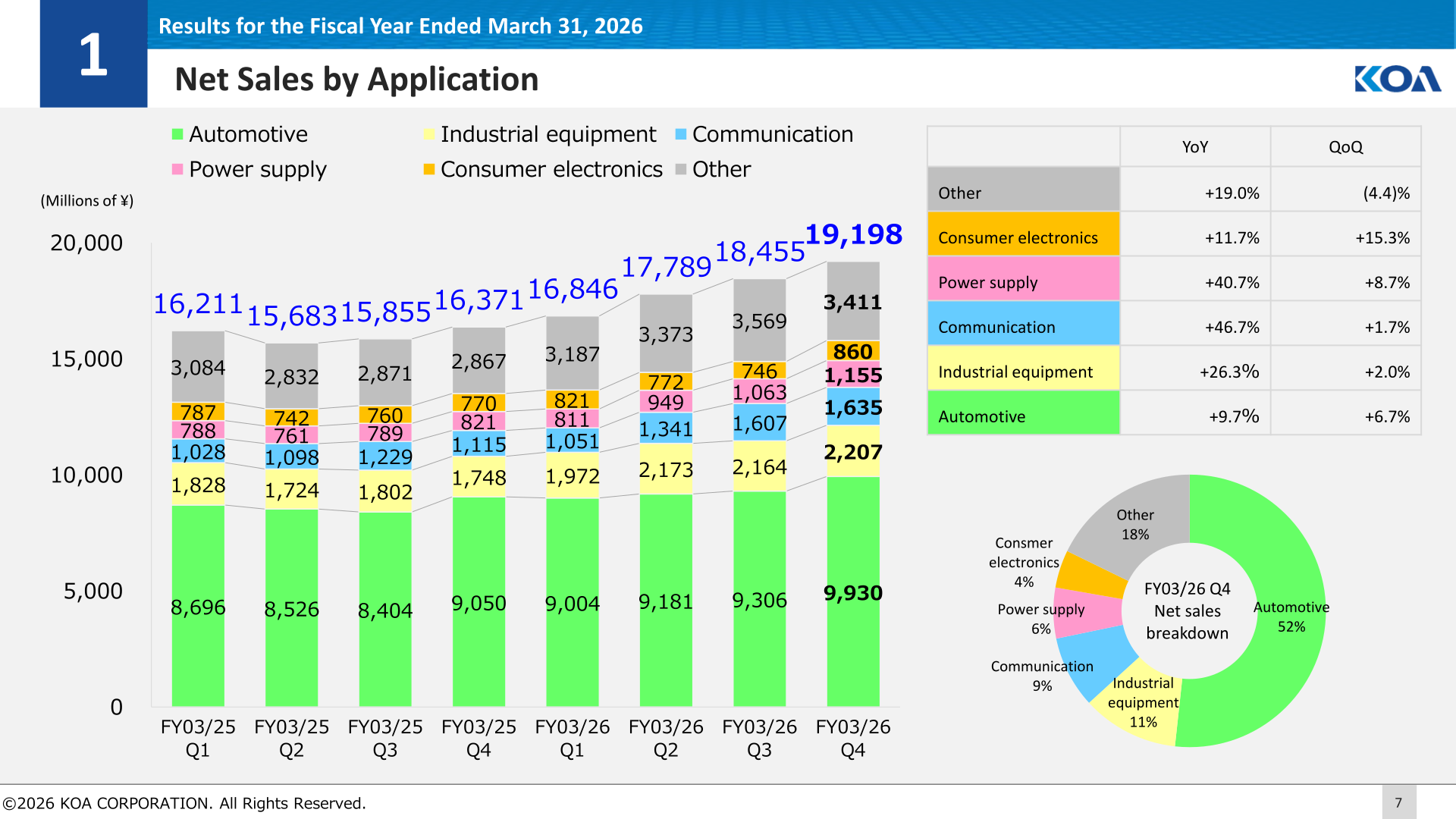
Task: Click the total value 17,789
Action: (x=667, y=267)
